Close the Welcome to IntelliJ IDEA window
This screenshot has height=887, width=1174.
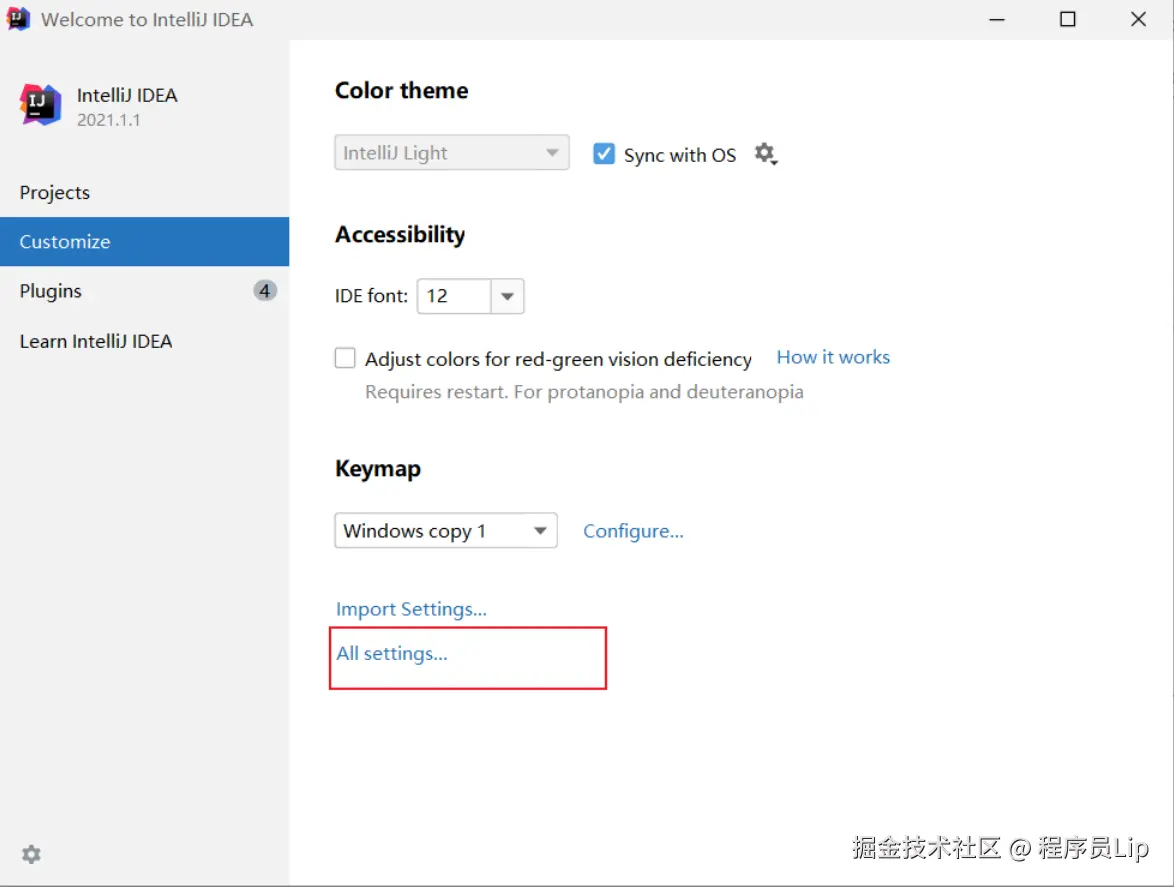pos(1138,19)
